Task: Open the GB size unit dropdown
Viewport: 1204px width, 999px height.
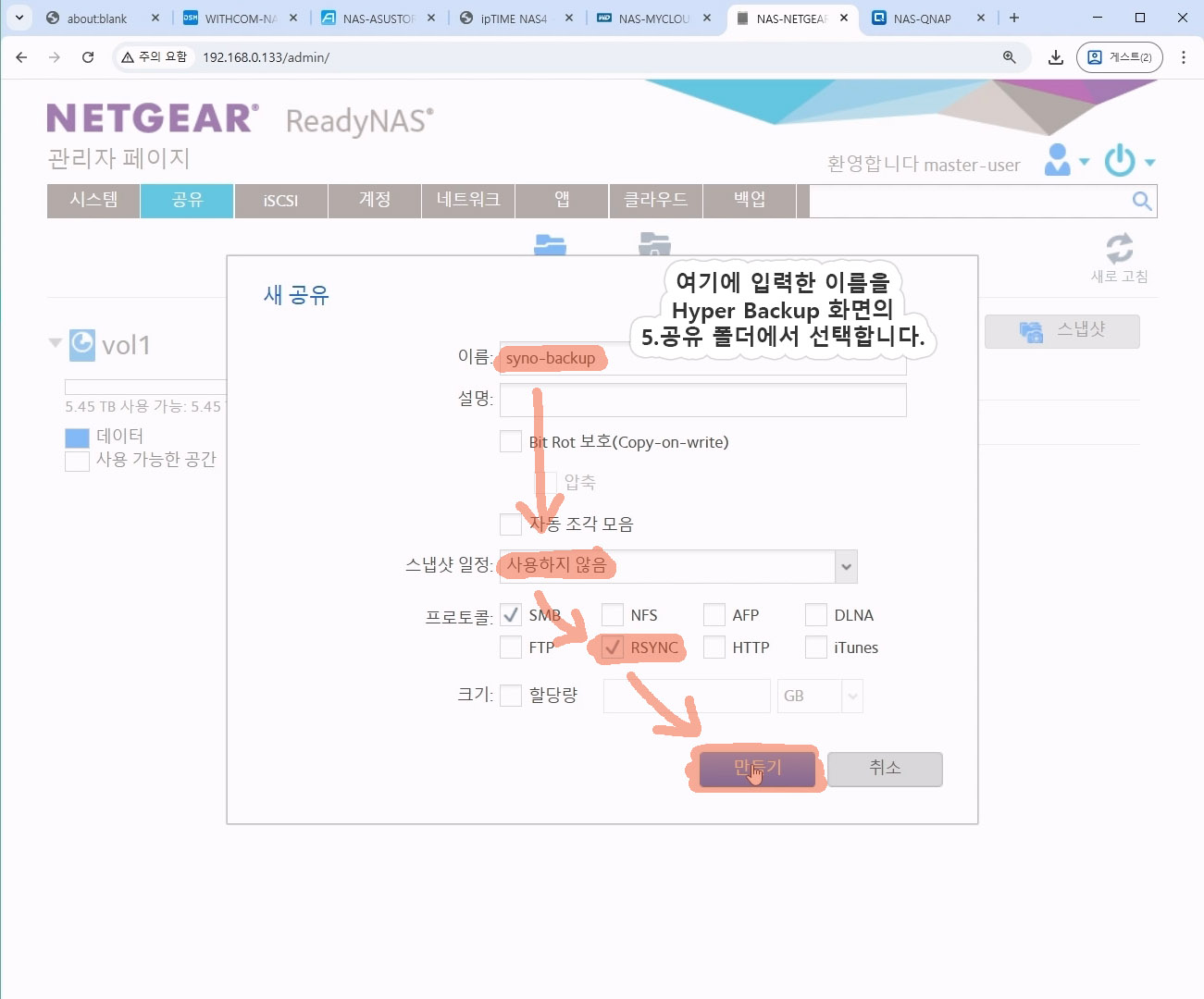Action: (851, 697)
